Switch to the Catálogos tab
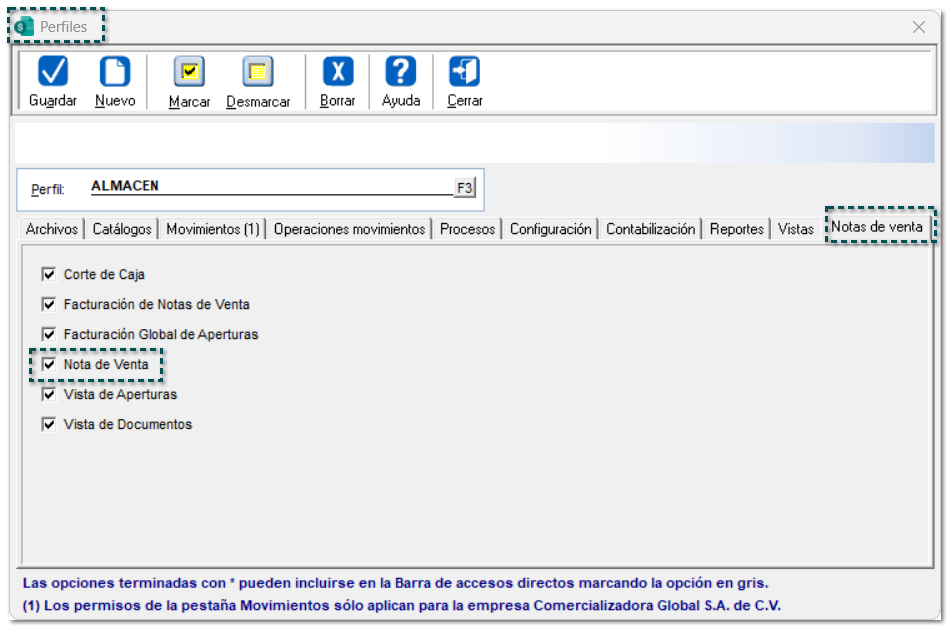This screenshot has width=950, height=629. [122, 229]
